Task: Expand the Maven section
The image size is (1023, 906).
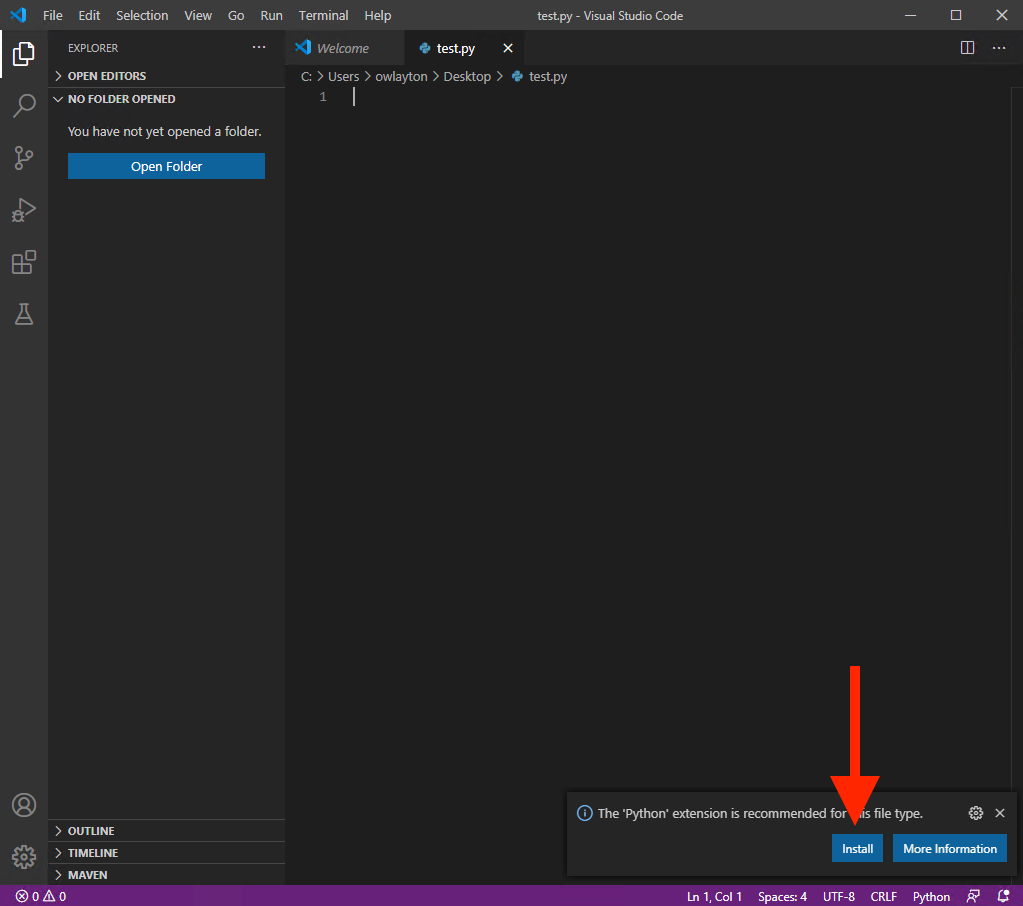Action: 166,875
